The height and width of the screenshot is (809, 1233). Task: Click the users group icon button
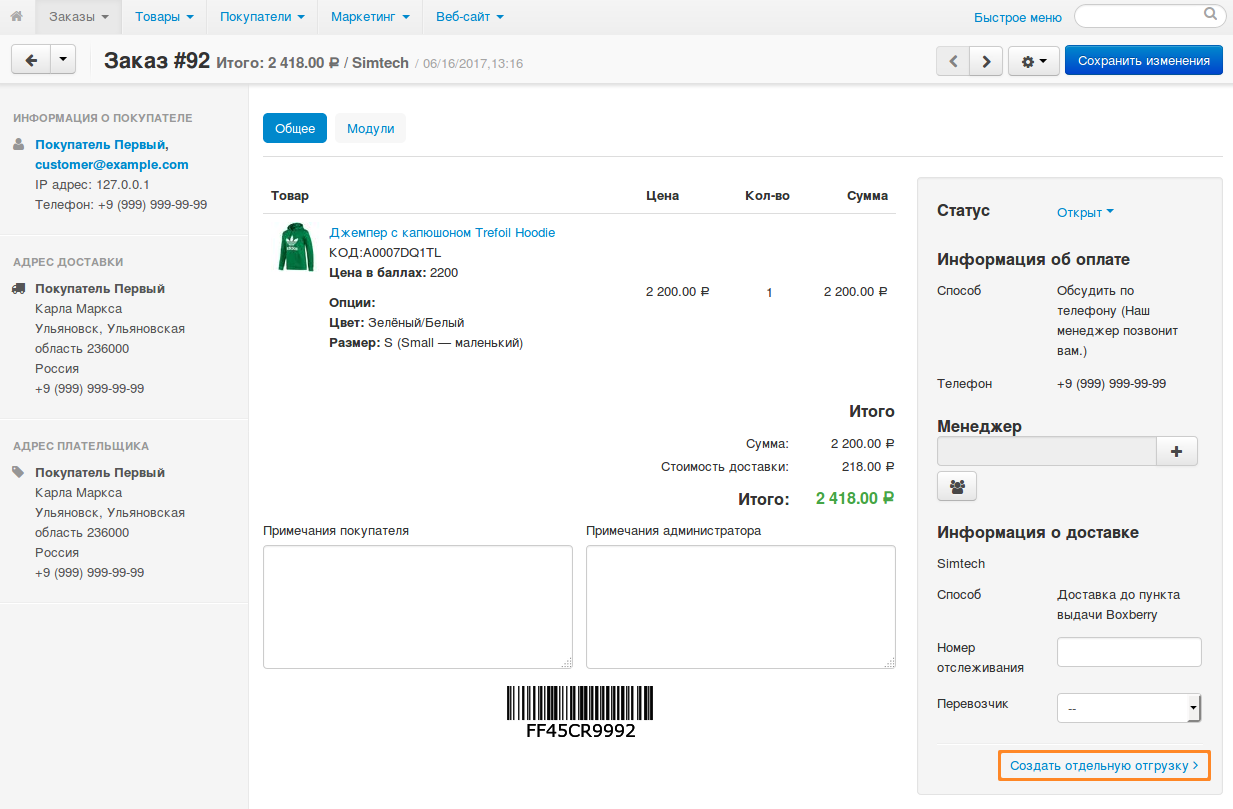click(957, 486)
